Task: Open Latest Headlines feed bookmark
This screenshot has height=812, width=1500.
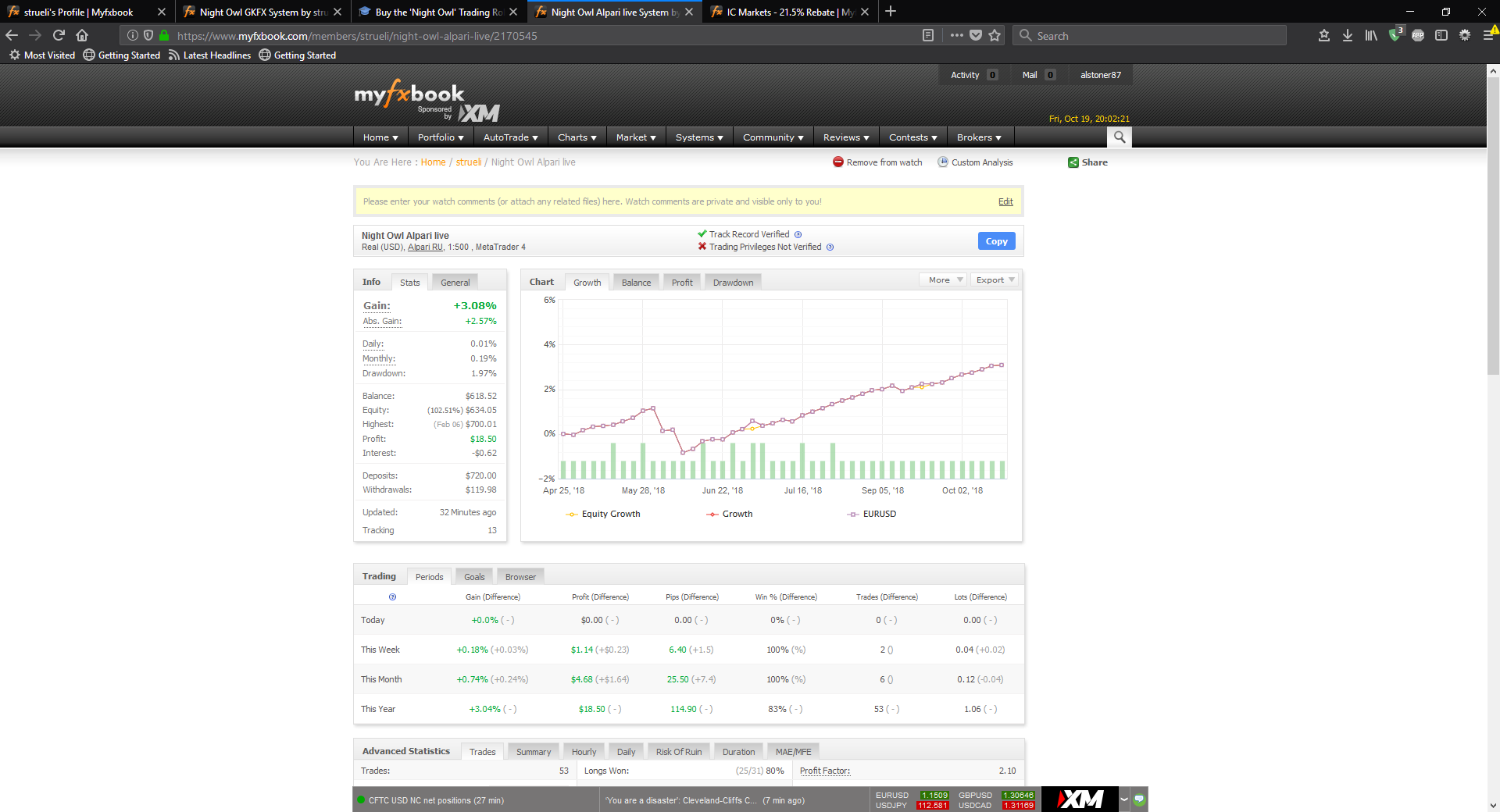Action: click(x=209, y=55)
